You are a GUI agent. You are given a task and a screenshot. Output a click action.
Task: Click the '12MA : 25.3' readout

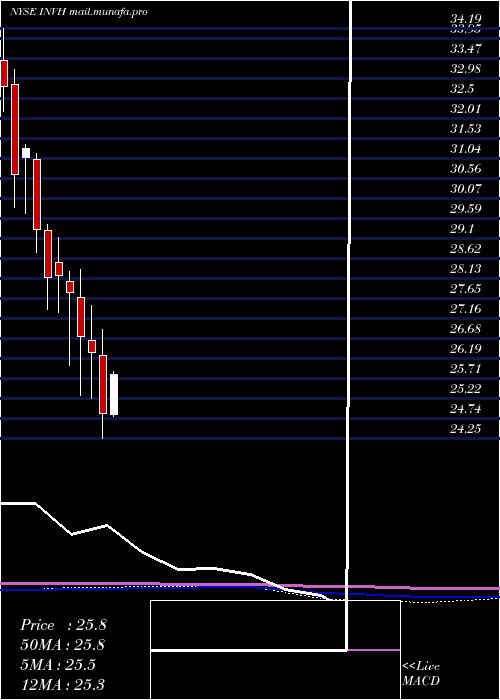point(62,685)
